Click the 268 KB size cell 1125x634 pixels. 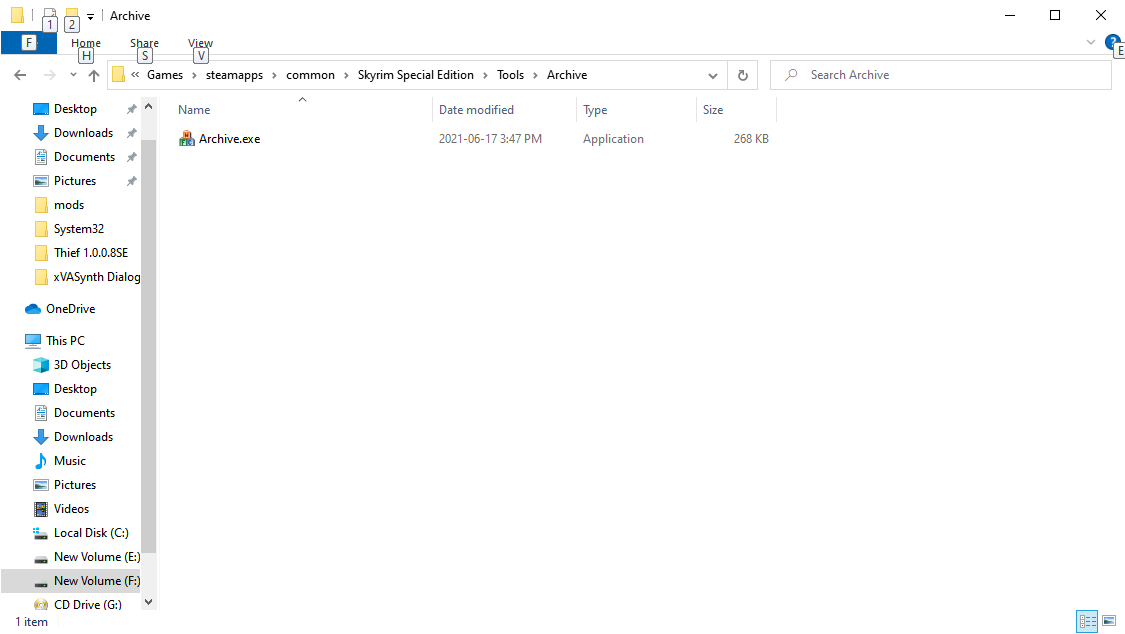751,139
